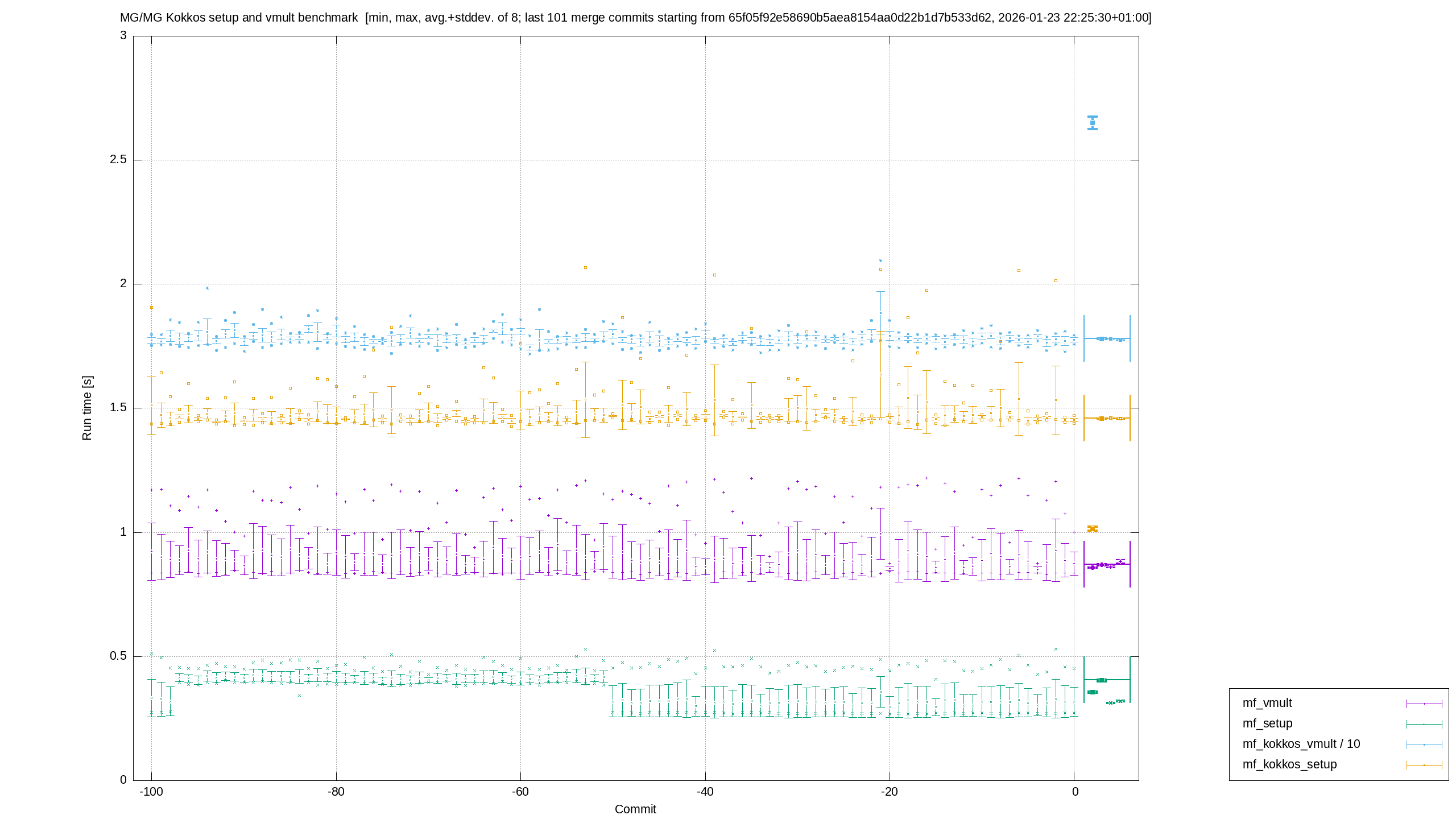
Task: Click the thick orange marker near 1.0 seconds
Action: [1093, 528]
